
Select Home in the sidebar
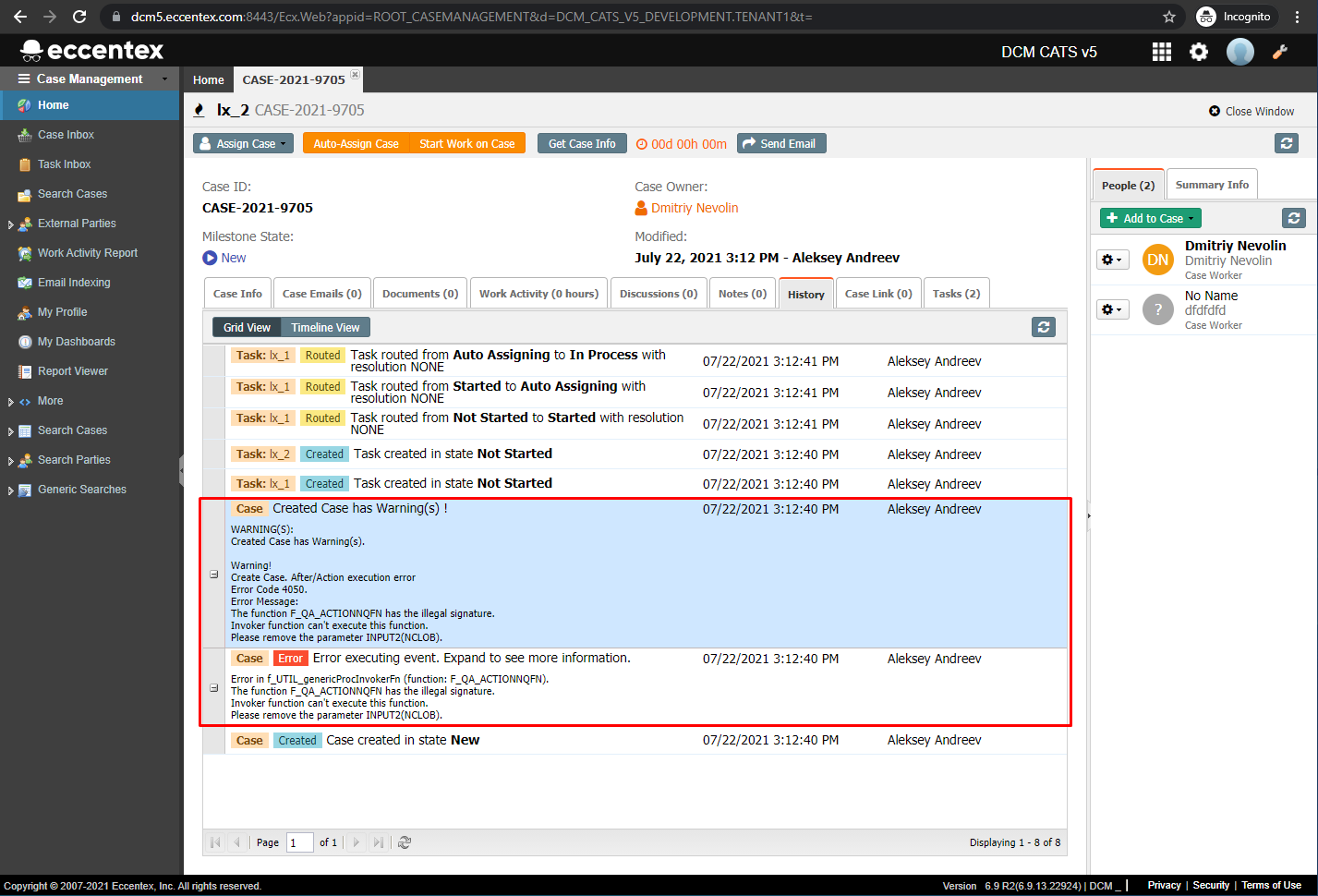click(x=90, y=105)
